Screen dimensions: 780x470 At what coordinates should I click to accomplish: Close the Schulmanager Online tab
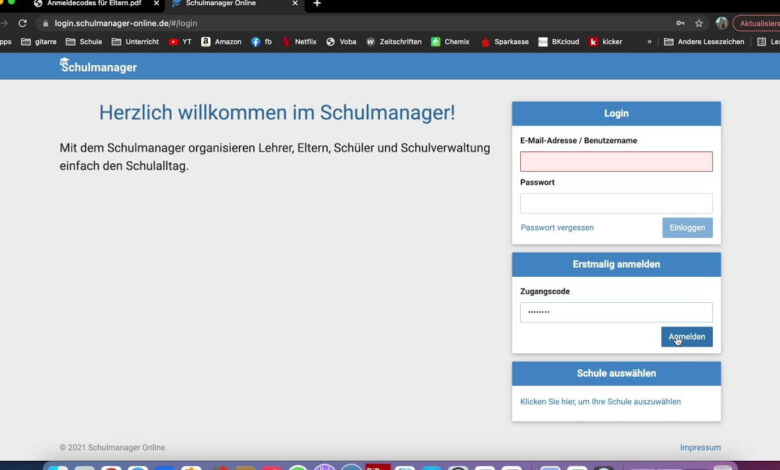pos(295,3)
